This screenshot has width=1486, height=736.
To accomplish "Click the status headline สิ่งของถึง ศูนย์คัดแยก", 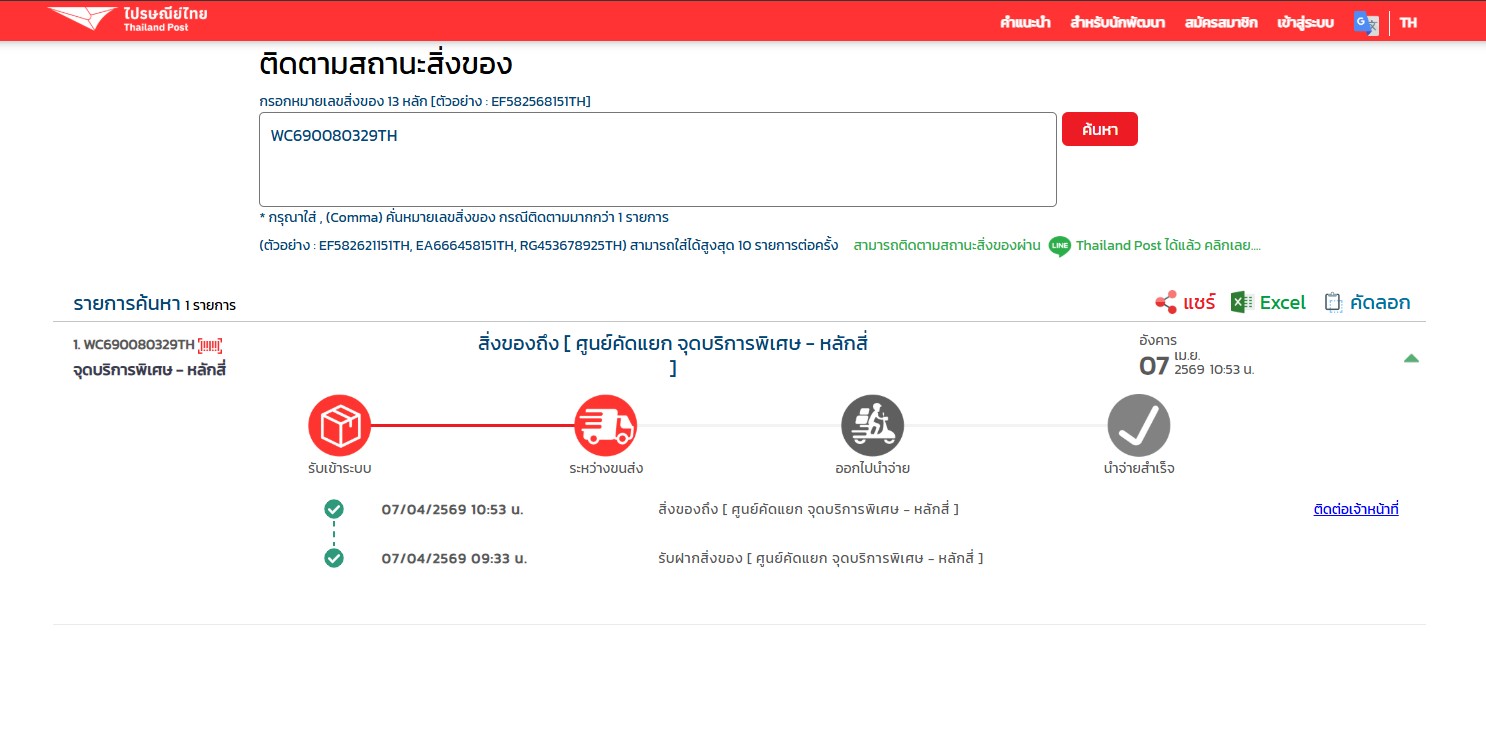I will point(673,356).
